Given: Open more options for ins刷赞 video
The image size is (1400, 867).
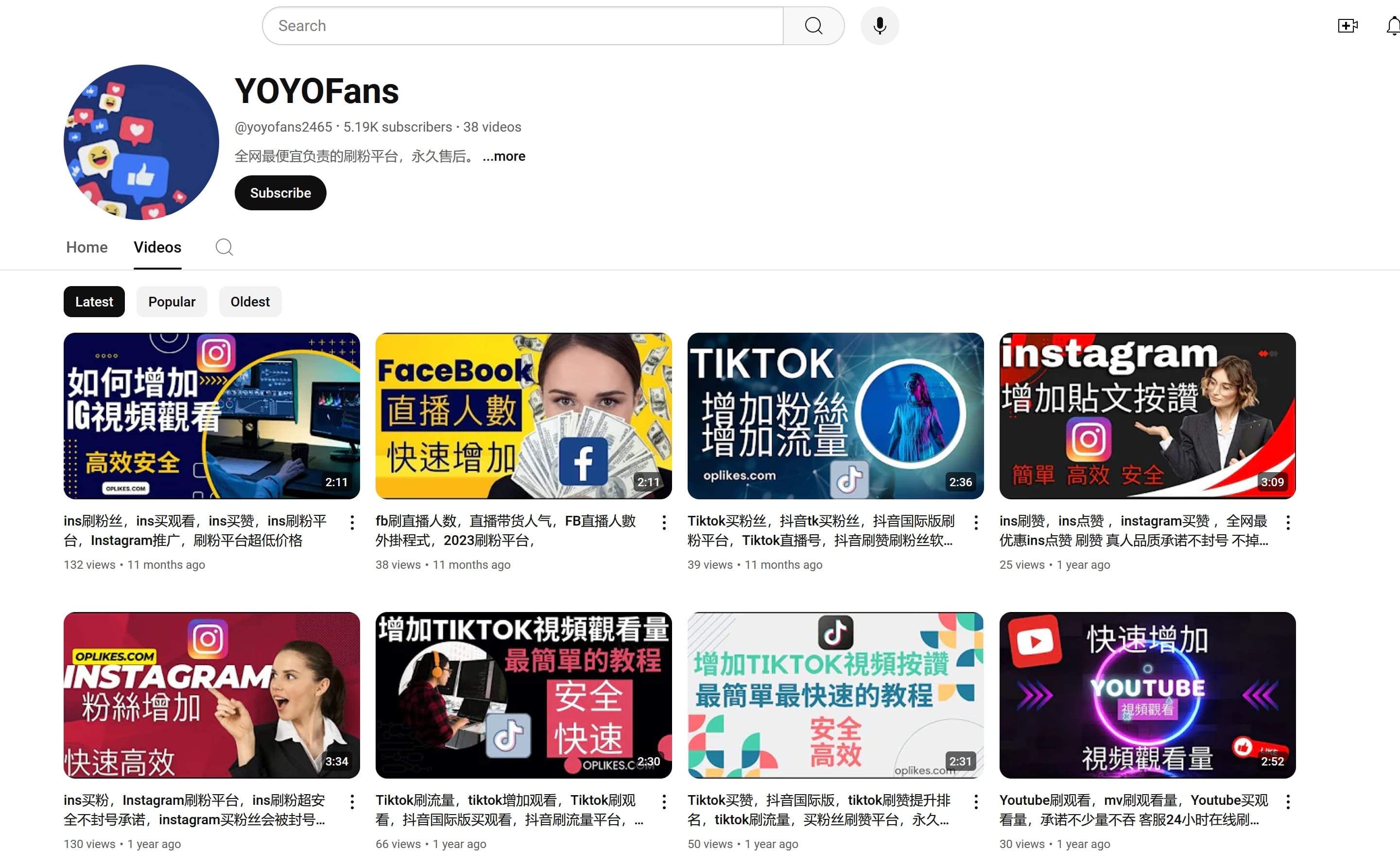Looking at the screenshot, I should coord(1288,522).
